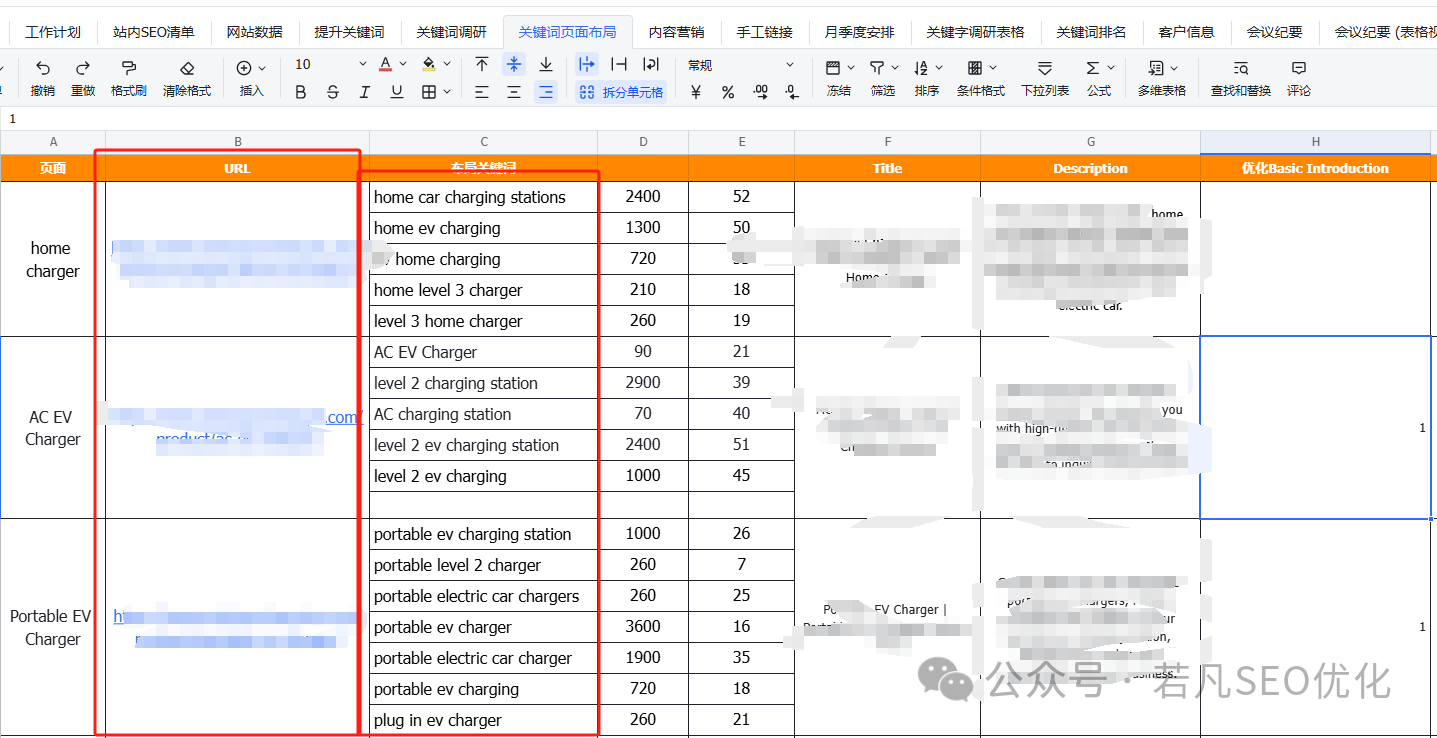The image size is (1437, 738).
Task: Apply strikethrough formatting
Action: tap(333, 92)
